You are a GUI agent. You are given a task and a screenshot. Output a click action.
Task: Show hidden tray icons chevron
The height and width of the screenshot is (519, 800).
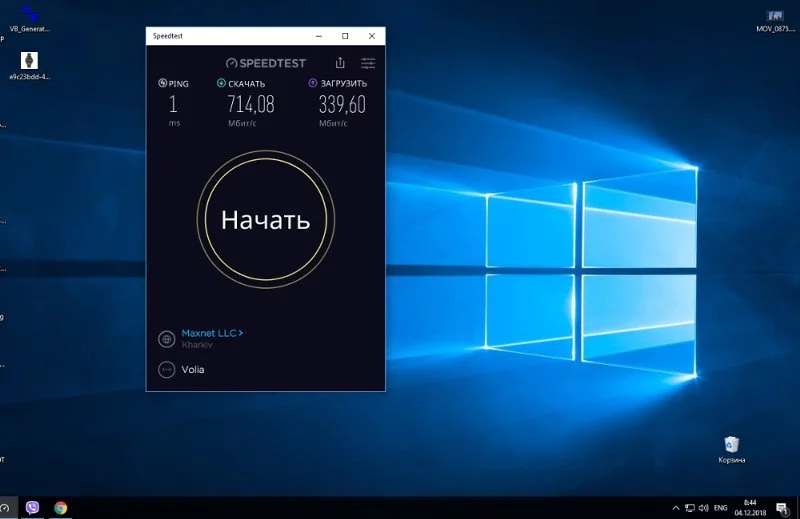(x=676, y=508)
